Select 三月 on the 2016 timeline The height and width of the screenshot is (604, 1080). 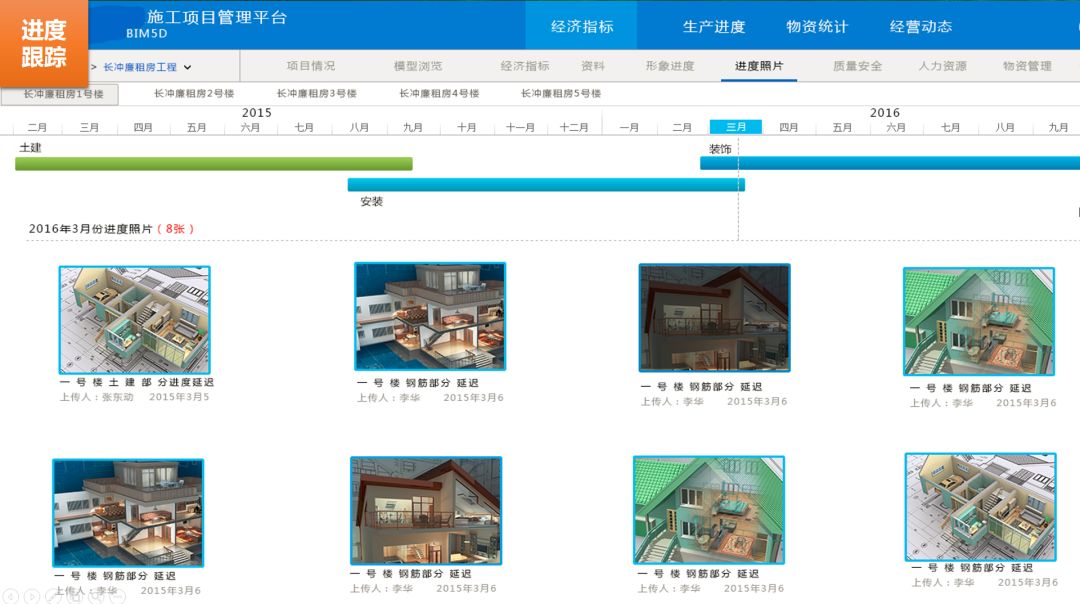point(736,127)
